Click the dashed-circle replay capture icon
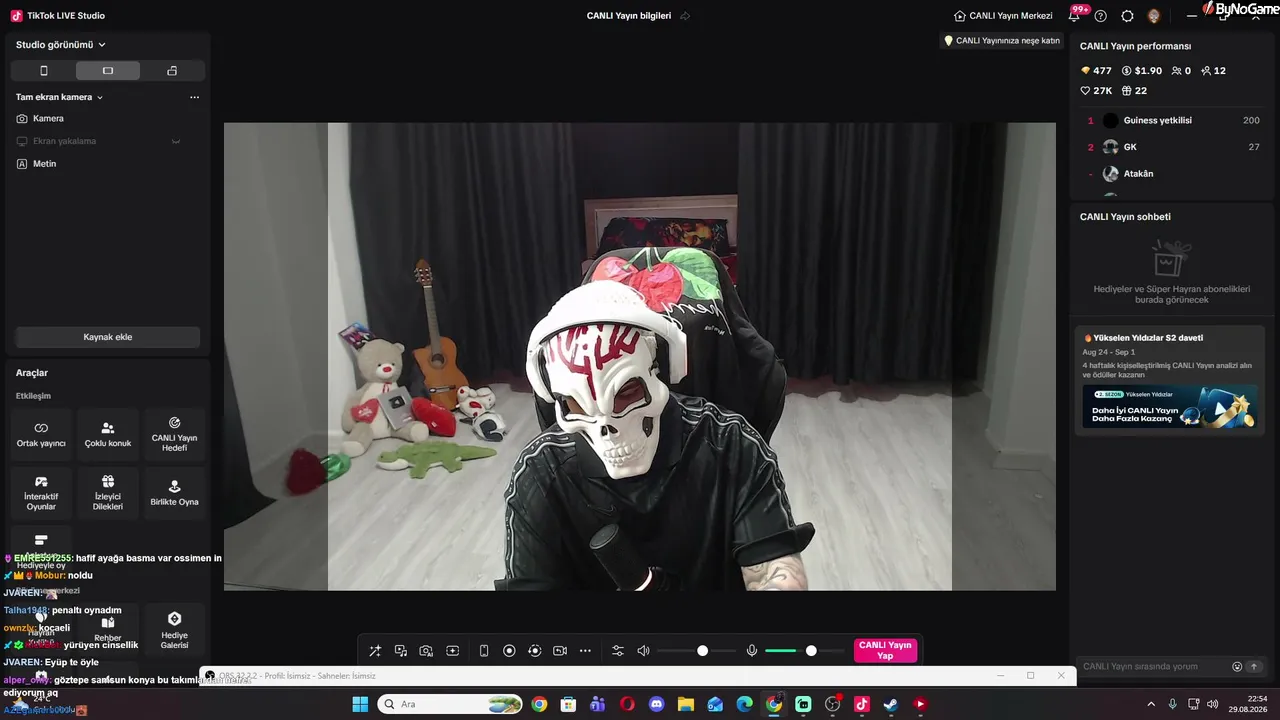 pyautogui.click(x=535, y=651)
